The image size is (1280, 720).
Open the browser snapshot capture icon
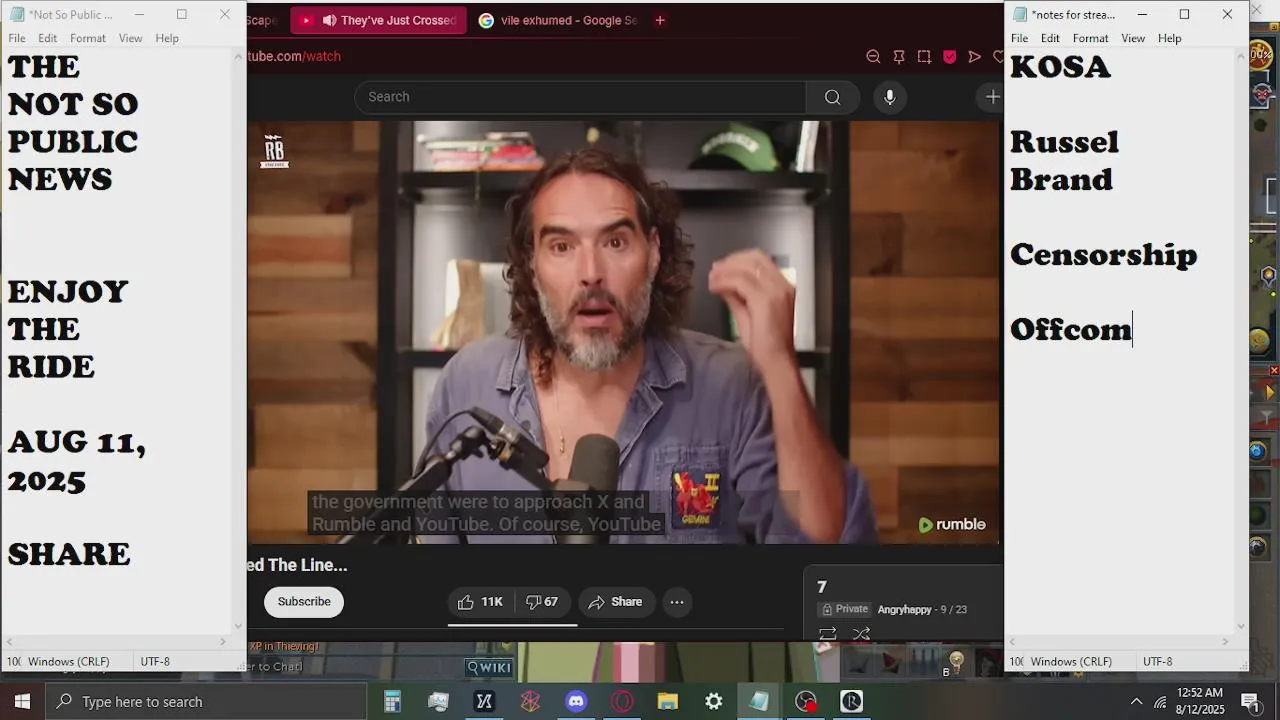click(x=924, y=57)
